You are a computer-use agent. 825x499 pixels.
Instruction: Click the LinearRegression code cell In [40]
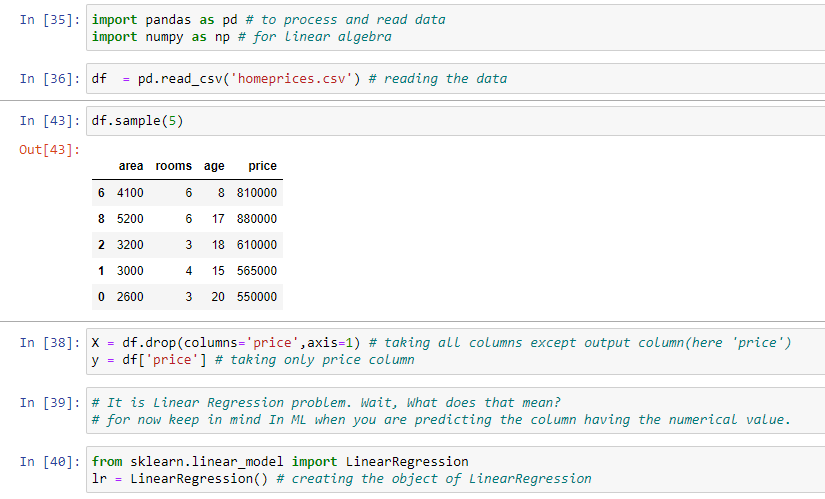456,470
